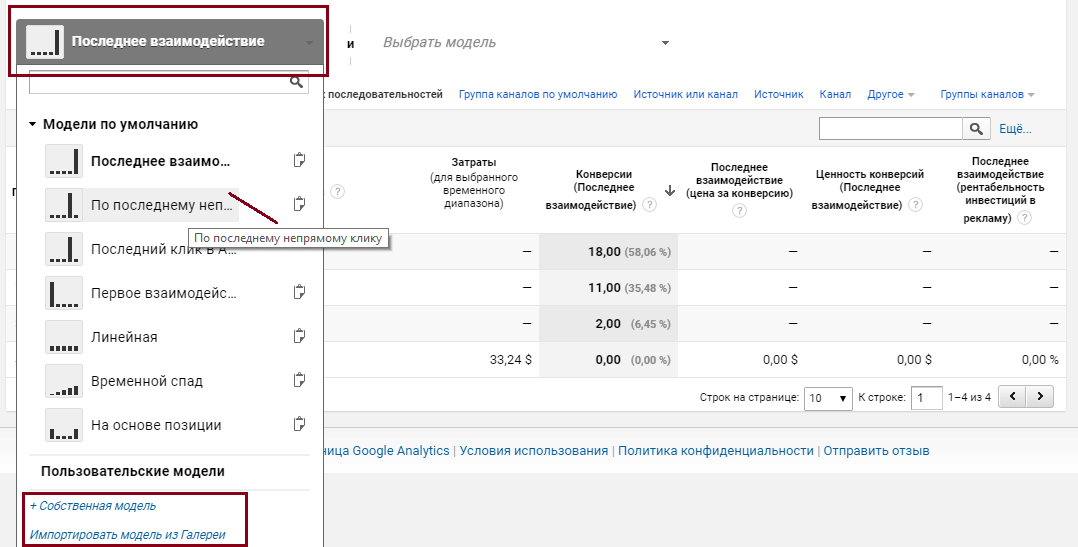Open help icon beside the model dropdown
1078x547 pixels.
[x=337, y=192]
